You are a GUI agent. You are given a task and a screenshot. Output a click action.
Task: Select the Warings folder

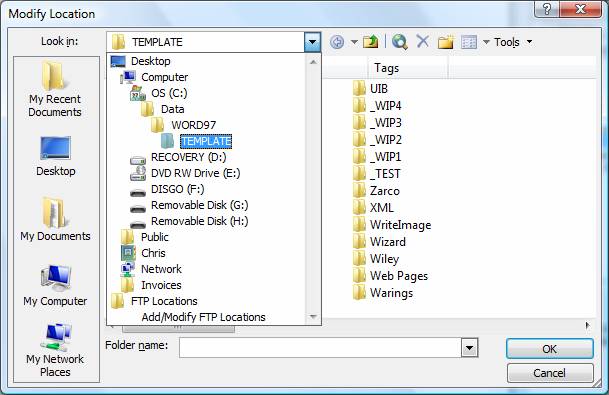(x=383, y=293)
